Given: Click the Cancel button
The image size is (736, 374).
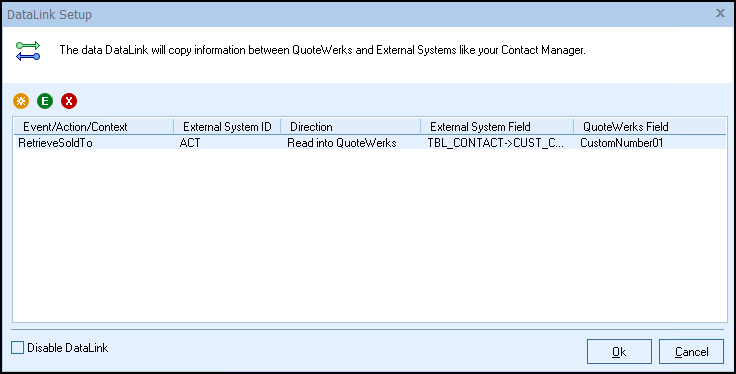Looking at the screenshot, I should coord(691,351).
